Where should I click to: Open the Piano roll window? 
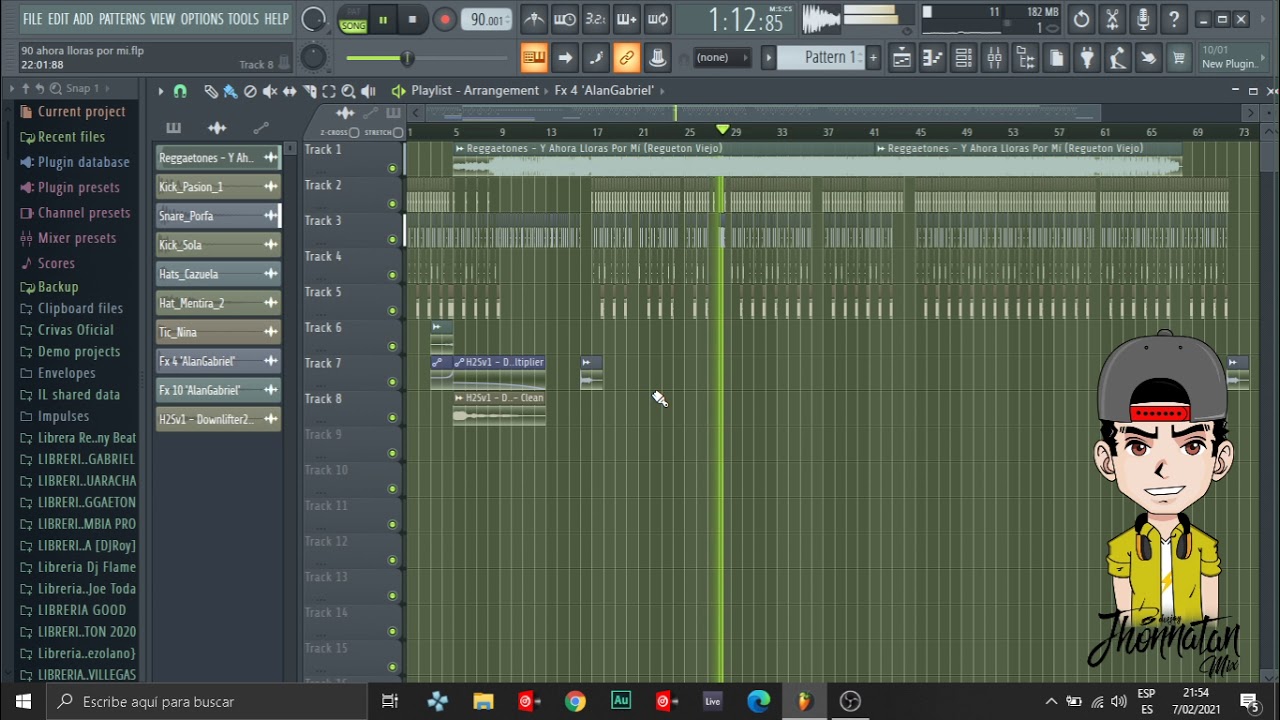click(x=932, y=58)
